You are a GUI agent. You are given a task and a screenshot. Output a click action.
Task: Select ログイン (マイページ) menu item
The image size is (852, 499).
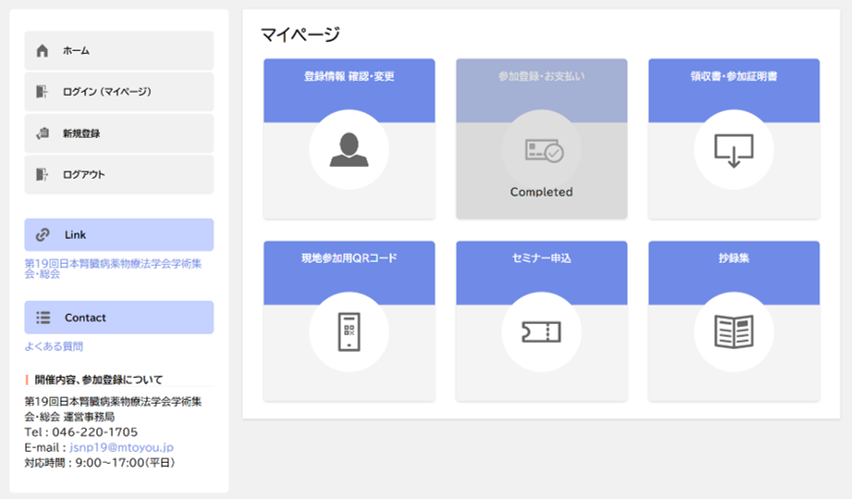[x=119, y=91]
